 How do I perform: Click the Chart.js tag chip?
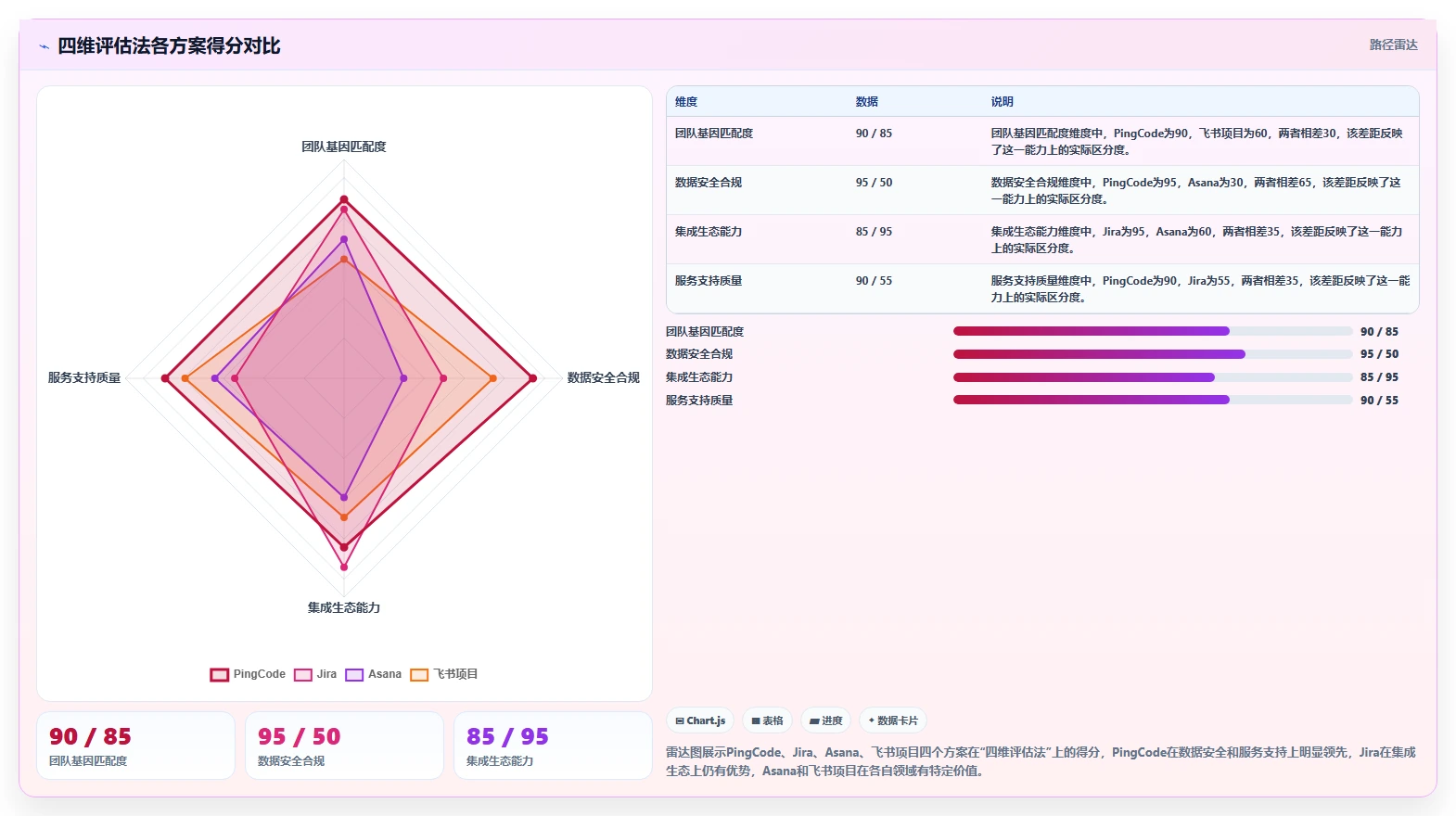pyautogui.click(x=700, y=720)
